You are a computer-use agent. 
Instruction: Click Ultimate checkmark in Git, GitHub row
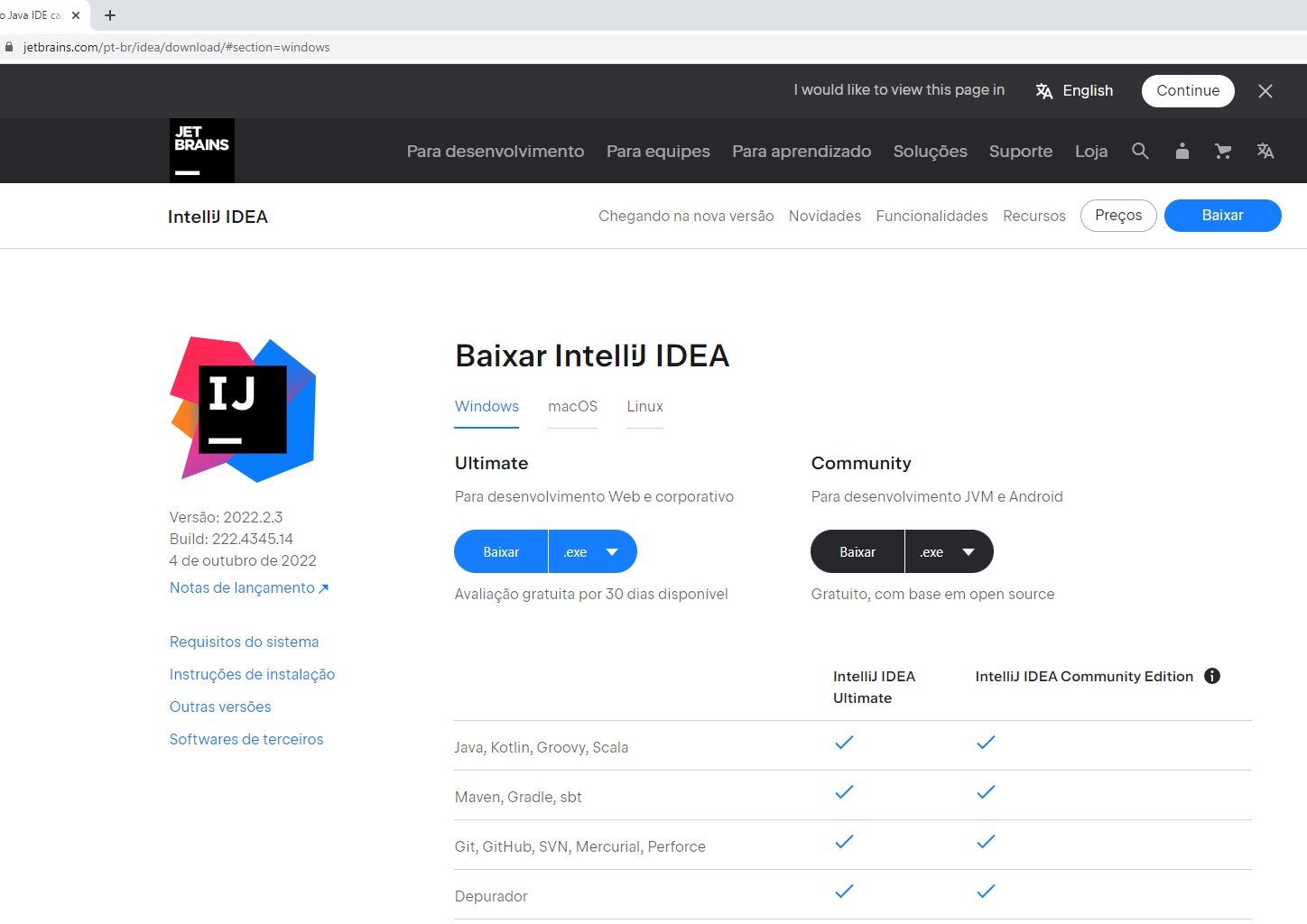844,842
